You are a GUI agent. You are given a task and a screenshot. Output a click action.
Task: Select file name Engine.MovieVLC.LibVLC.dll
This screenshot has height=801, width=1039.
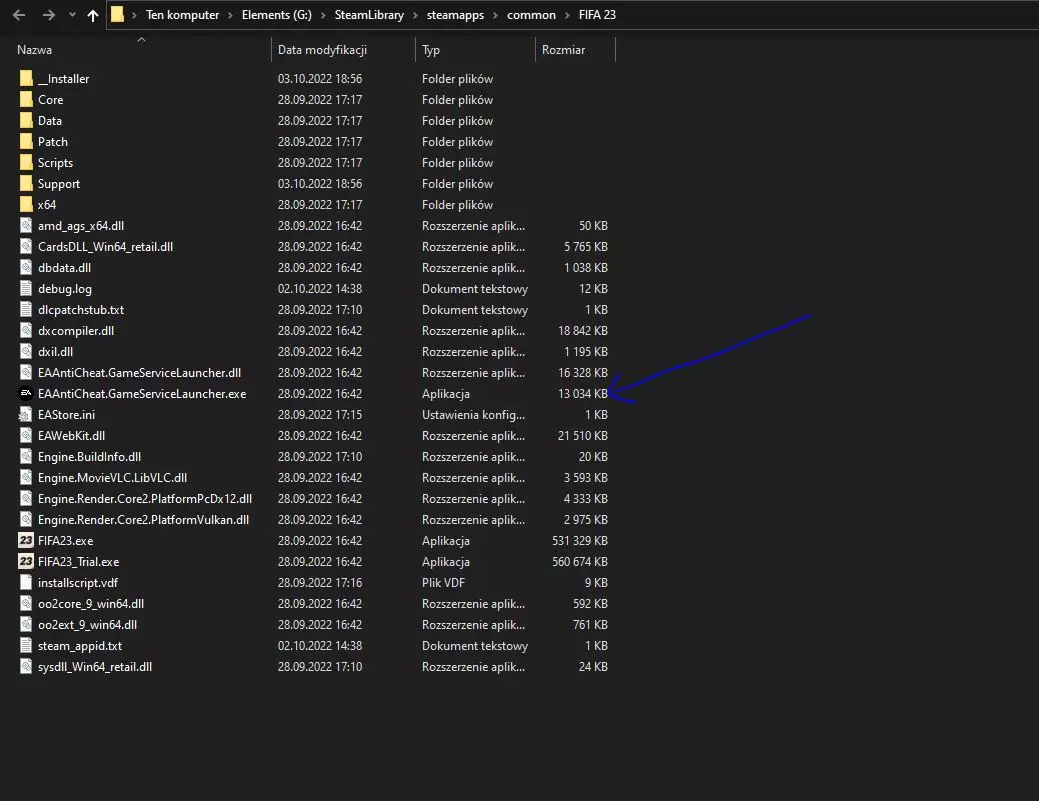coord(113,478)
